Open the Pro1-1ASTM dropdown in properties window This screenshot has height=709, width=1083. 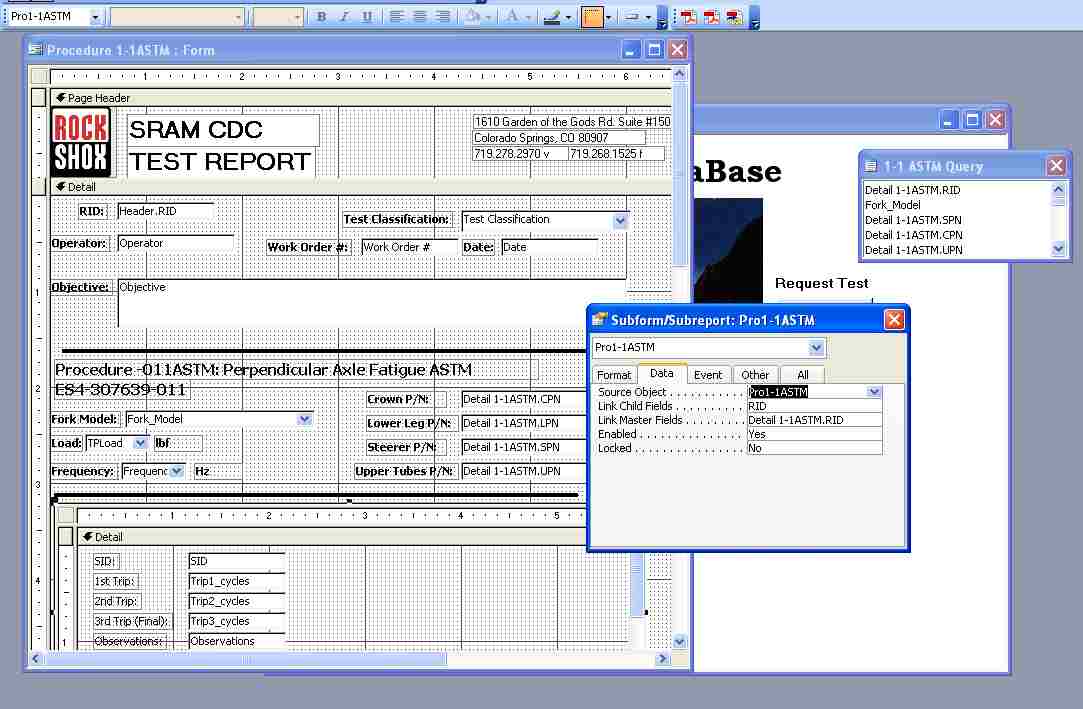tap(816, 347)
